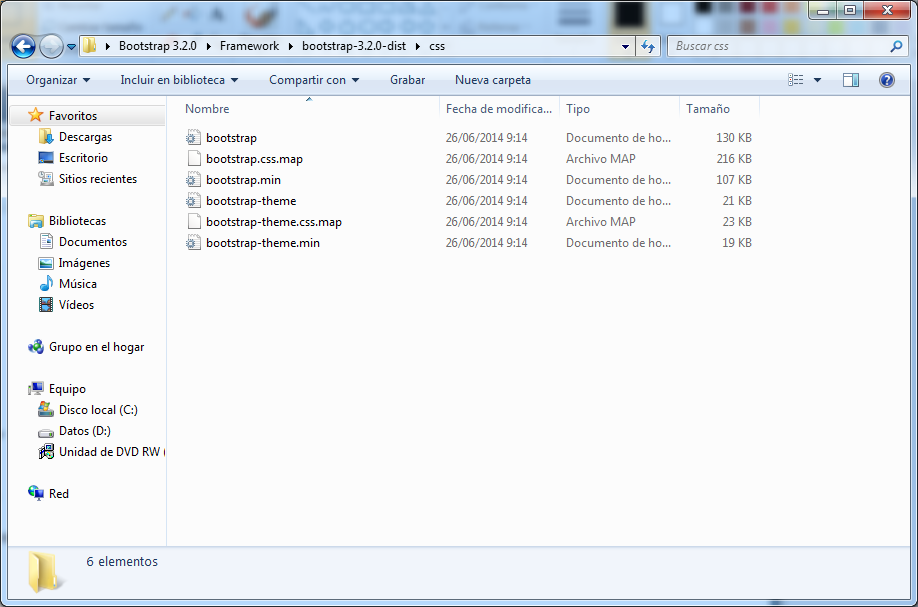Click the Archivo MAP type of bootstrap.css.map

pyautogui.click(x=601, y=159)
